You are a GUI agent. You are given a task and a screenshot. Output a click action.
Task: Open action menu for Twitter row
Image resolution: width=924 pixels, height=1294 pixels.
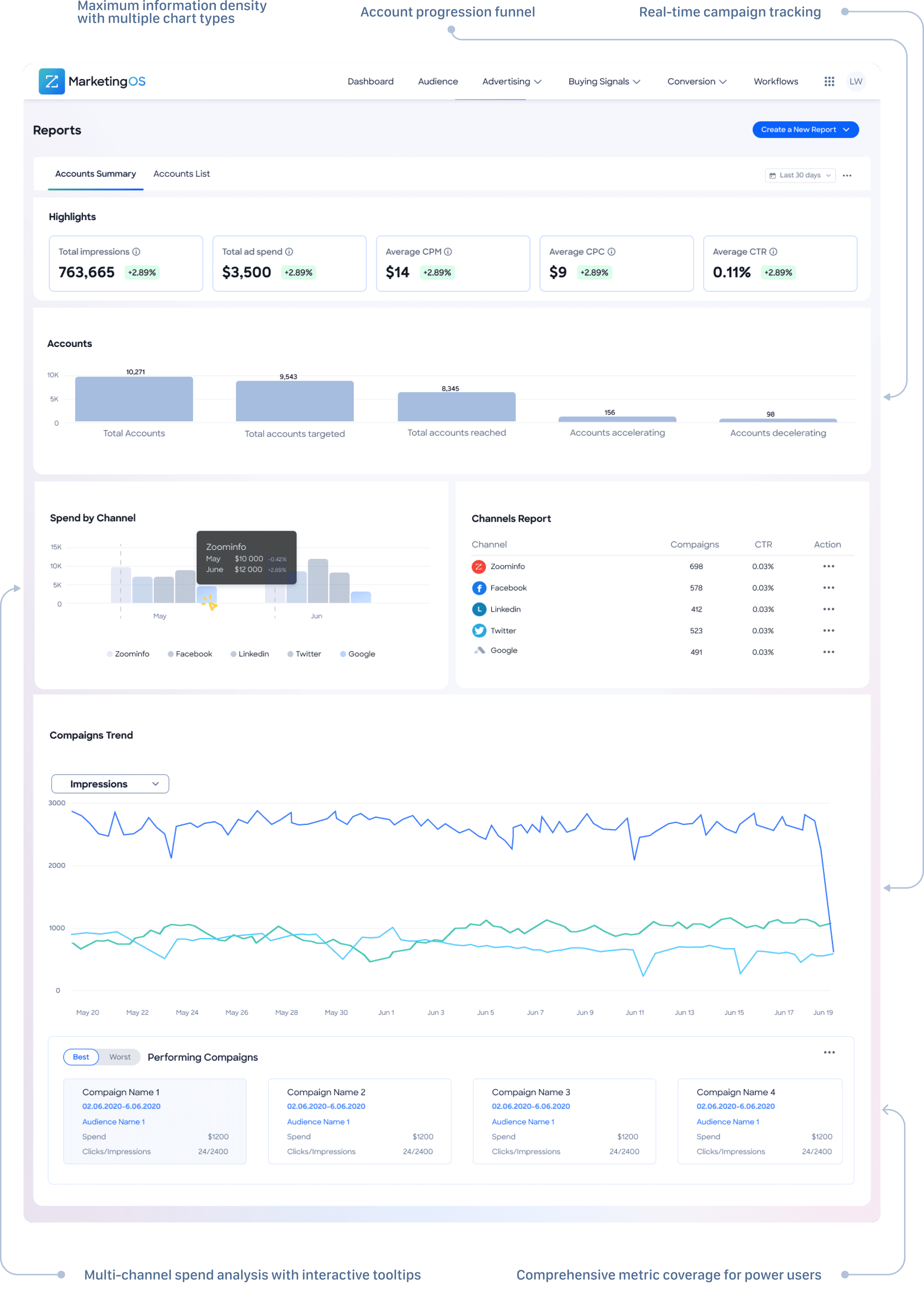pos(829,630)
